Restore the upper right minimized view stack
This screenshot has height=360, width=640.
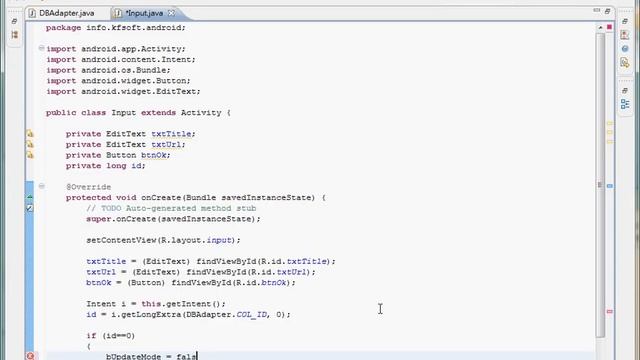[x=625, y=21]
